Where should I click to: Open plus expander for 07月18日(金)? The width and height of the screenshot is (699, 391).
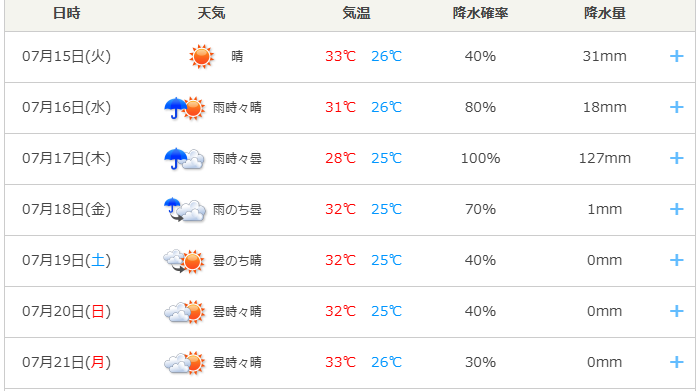[676, 209]
